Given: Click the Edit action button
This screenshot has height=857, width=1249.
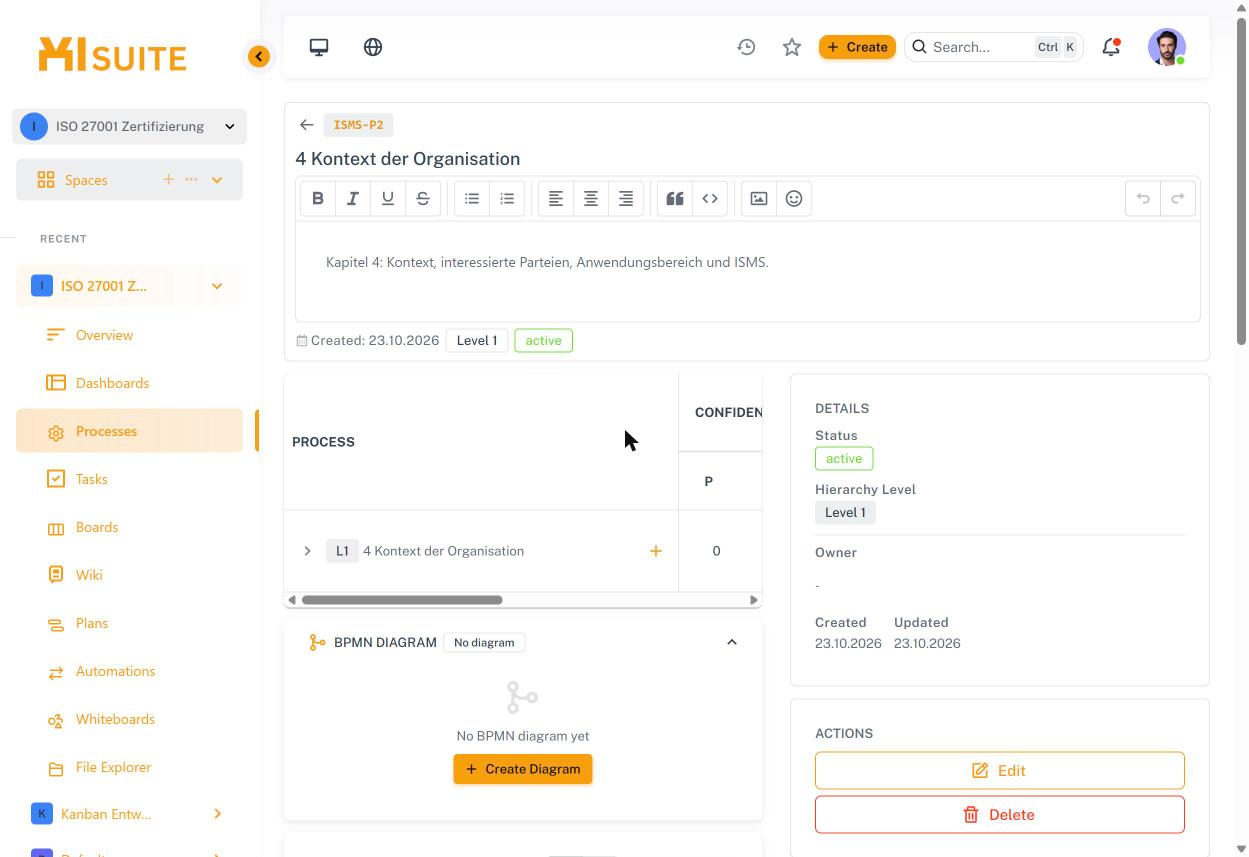Looking at the screenshot, I should (x=1000, y=771).
